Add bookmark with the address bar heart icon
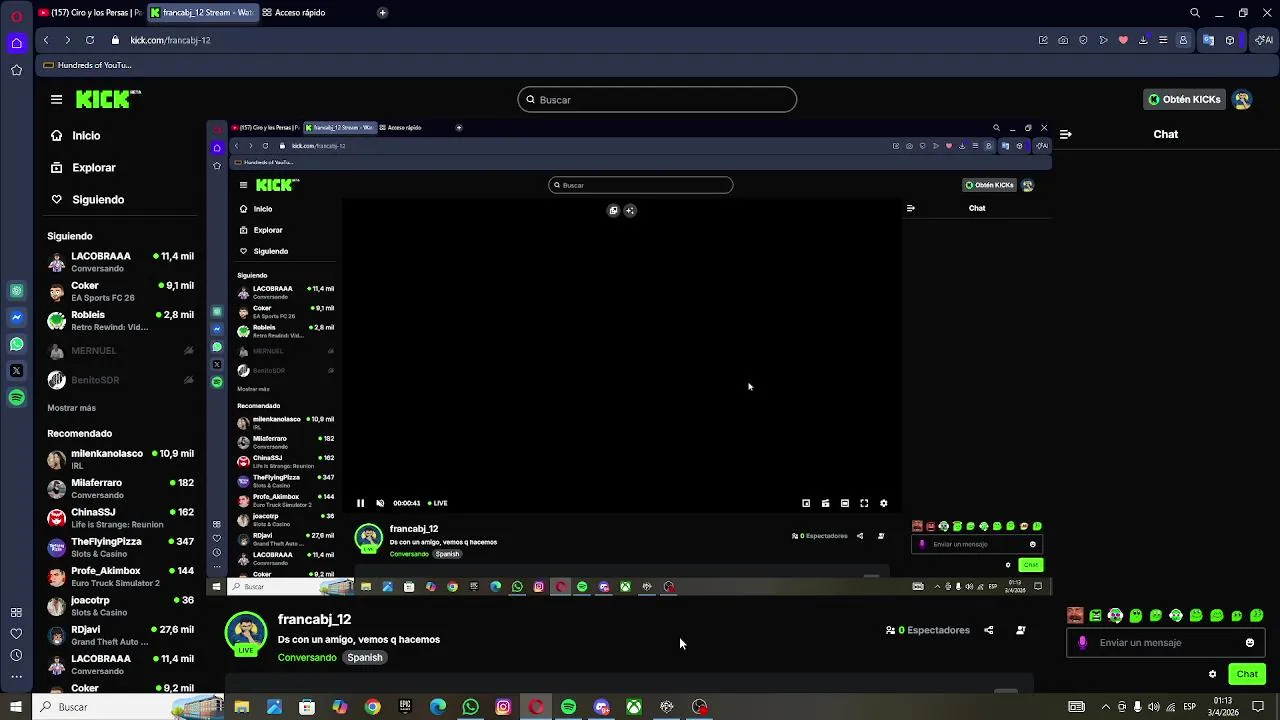Image resolution: width=1280 pixels, height=720 pixels. click(x=1123, y=40)
